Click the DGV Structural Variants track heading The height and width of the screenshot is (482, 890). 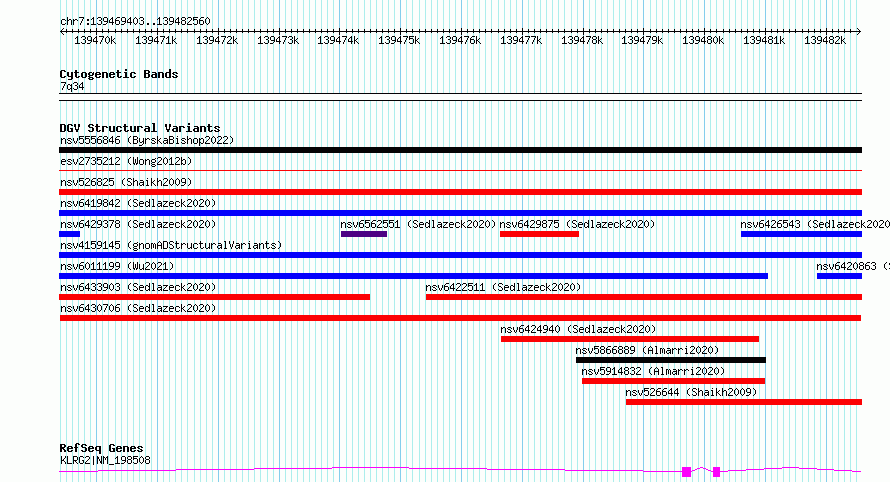140,128
